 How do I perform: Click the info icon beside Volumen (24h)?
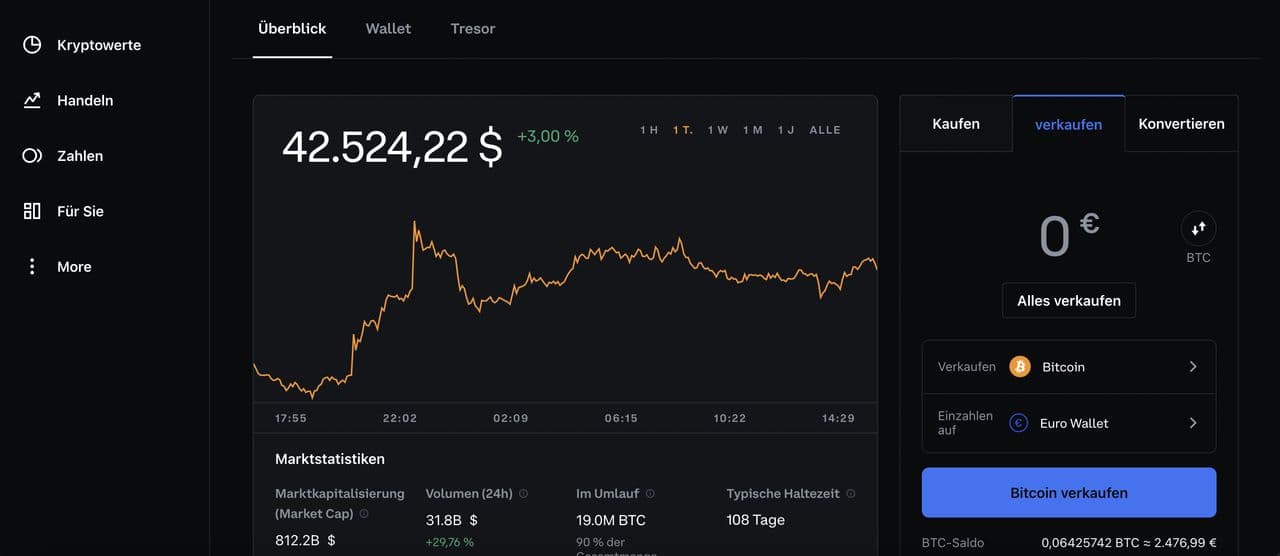point(523,493)
